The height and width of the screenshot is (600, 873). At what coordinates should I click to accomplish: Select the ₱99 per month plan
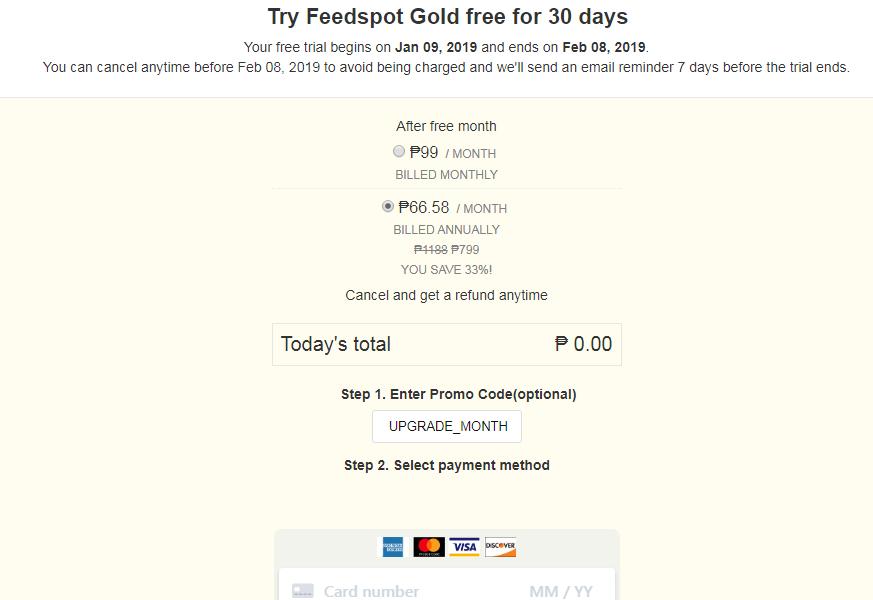click(x=399, y=151)
